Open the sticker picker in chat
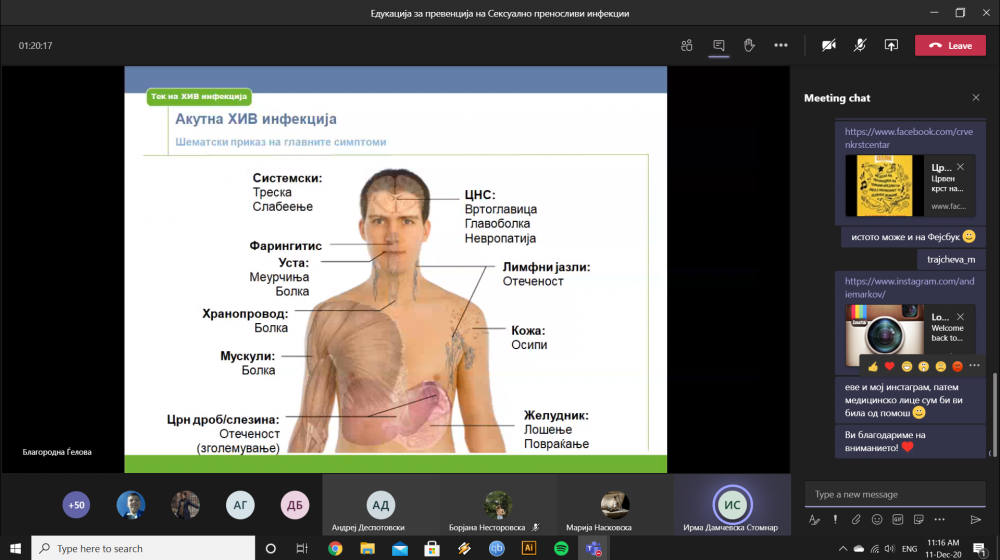 (x=917, y=519)
